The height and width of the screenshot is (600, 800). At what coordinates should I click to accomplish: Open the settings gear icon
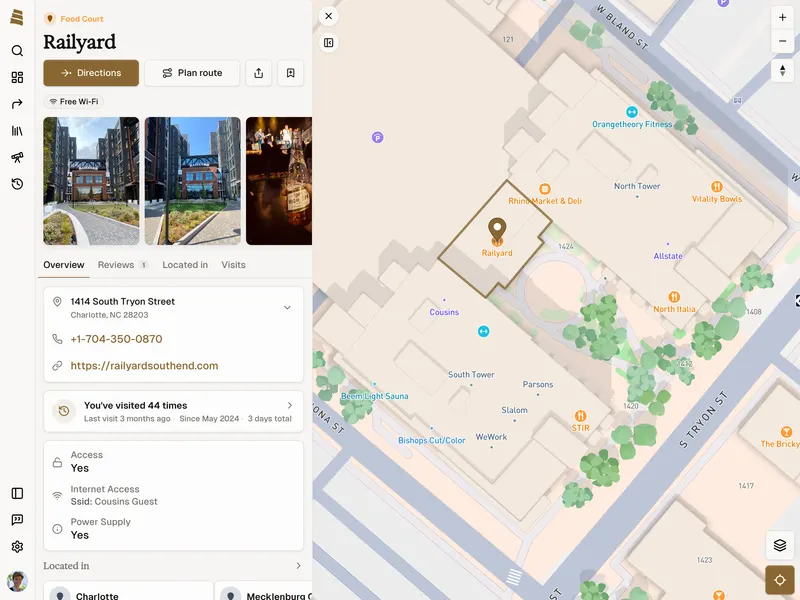pyautogui.click(x=17, y=546)
